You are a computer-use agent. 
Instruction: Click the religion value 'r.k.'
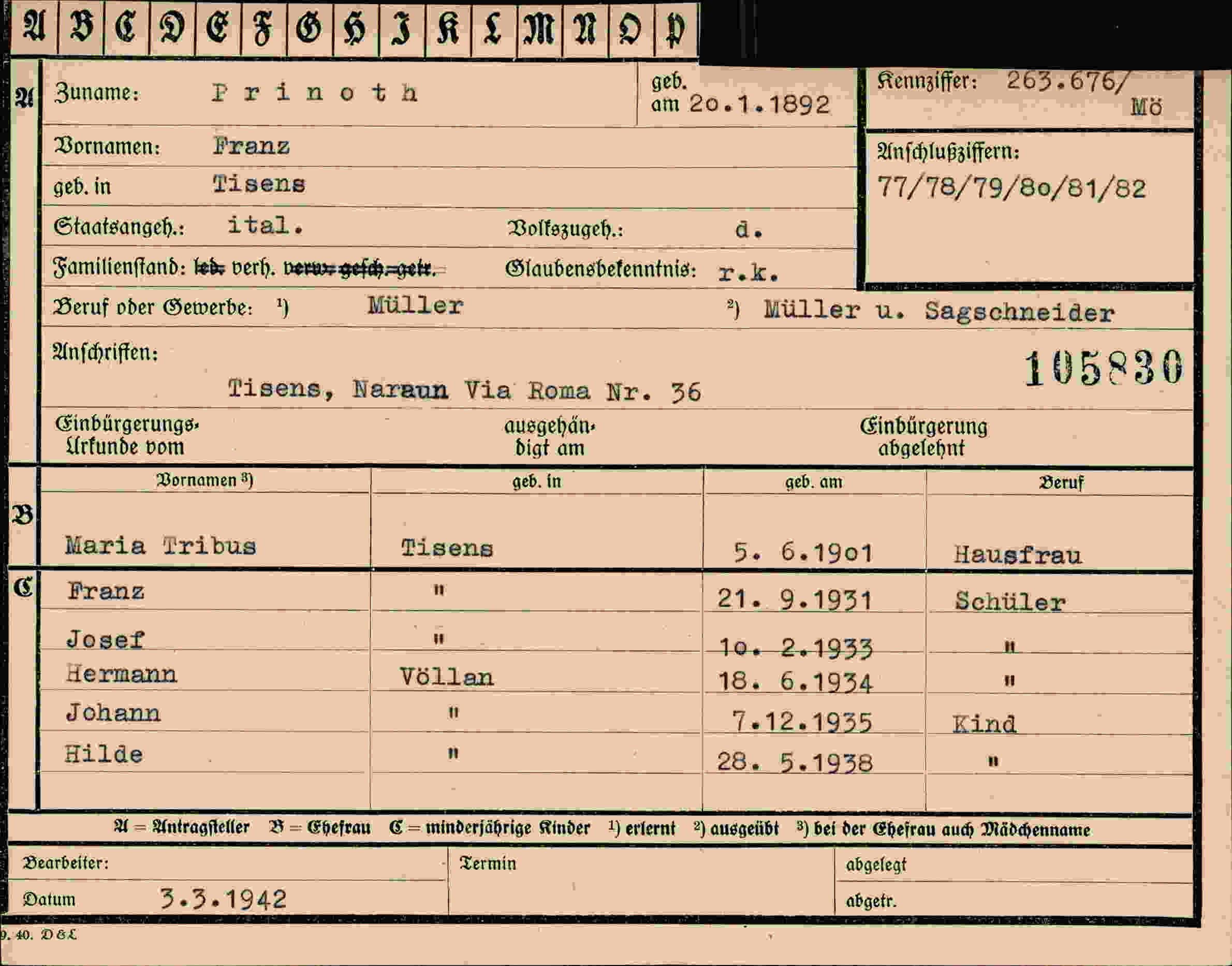748,273
